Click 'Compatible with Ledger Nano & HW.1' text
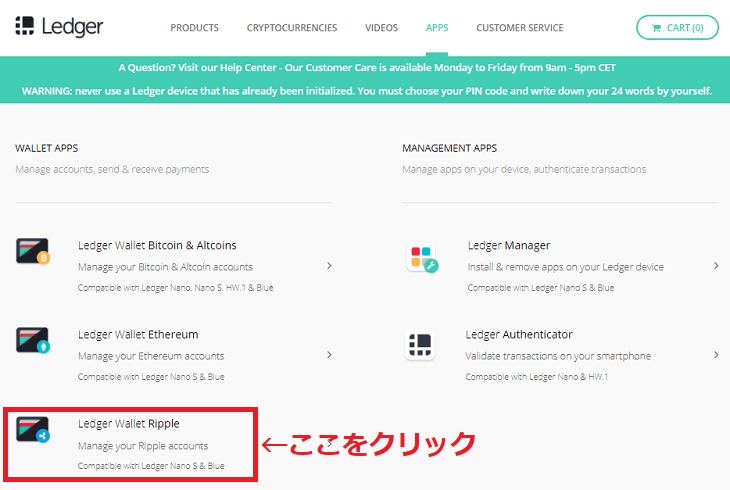Screen dimensions: 730x490 (x=536, y=377)
